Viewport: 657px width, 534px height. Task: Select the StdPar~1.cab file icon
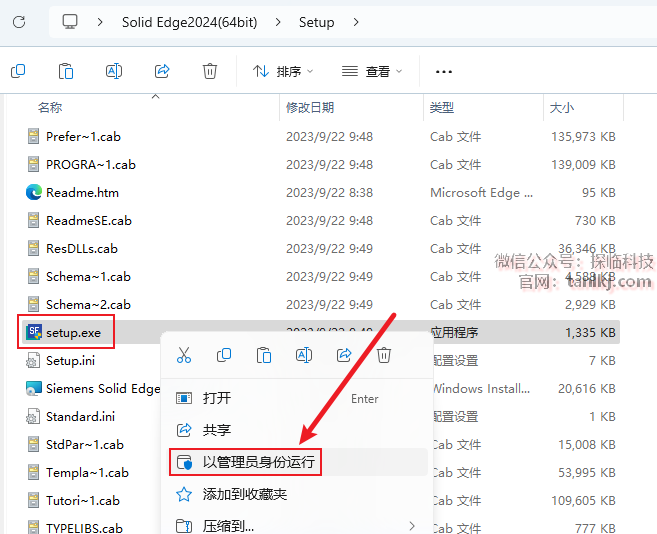point(34,444)
